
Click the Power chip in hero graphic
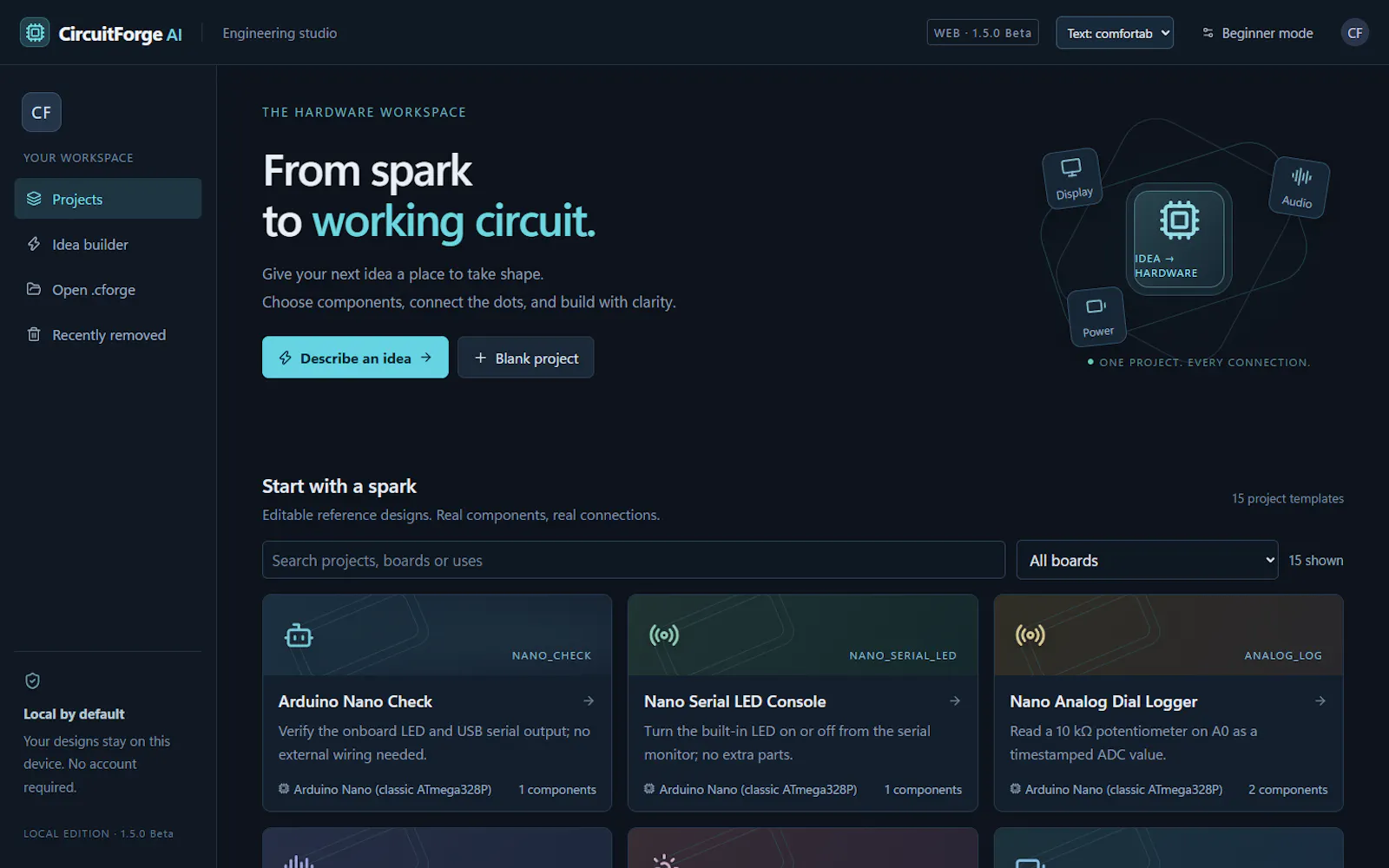pyautogui.click(x=1096, y=317)
